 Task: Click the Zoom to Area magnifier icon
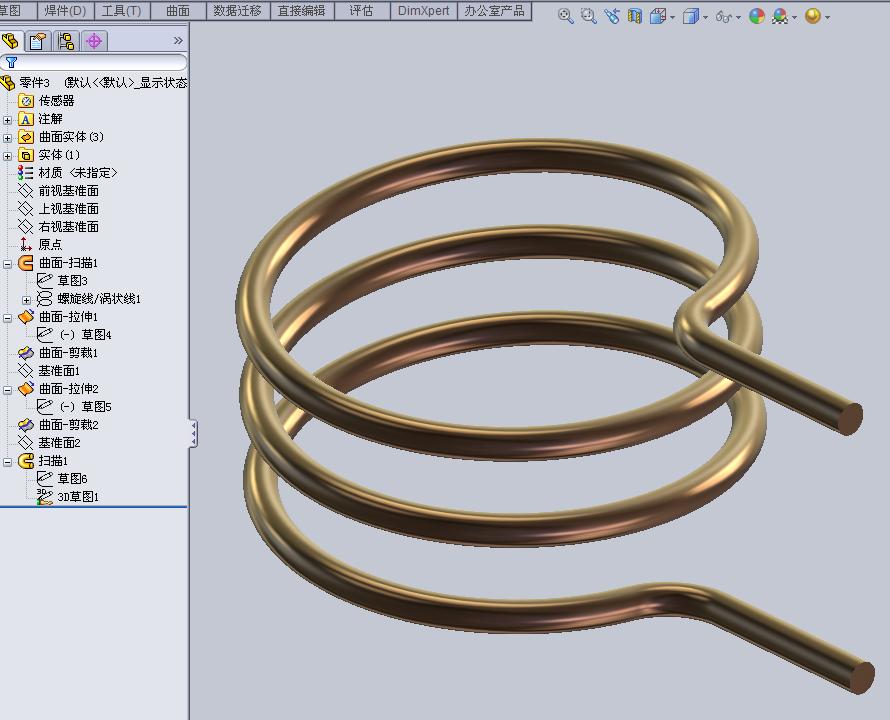pyautogui.click(x=588, y=16)
